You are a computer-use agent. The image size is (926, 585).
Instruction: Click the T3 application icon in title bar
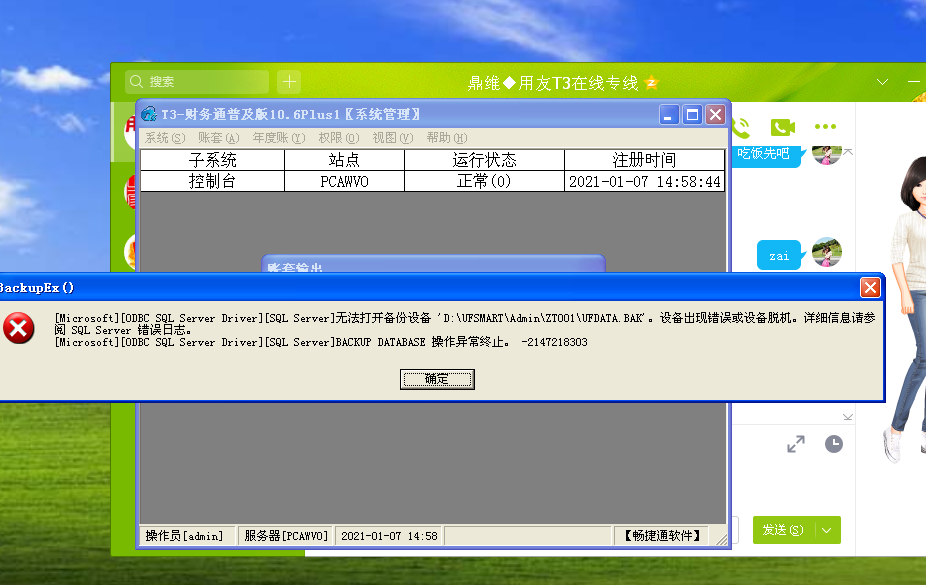(x=149, y=114)
